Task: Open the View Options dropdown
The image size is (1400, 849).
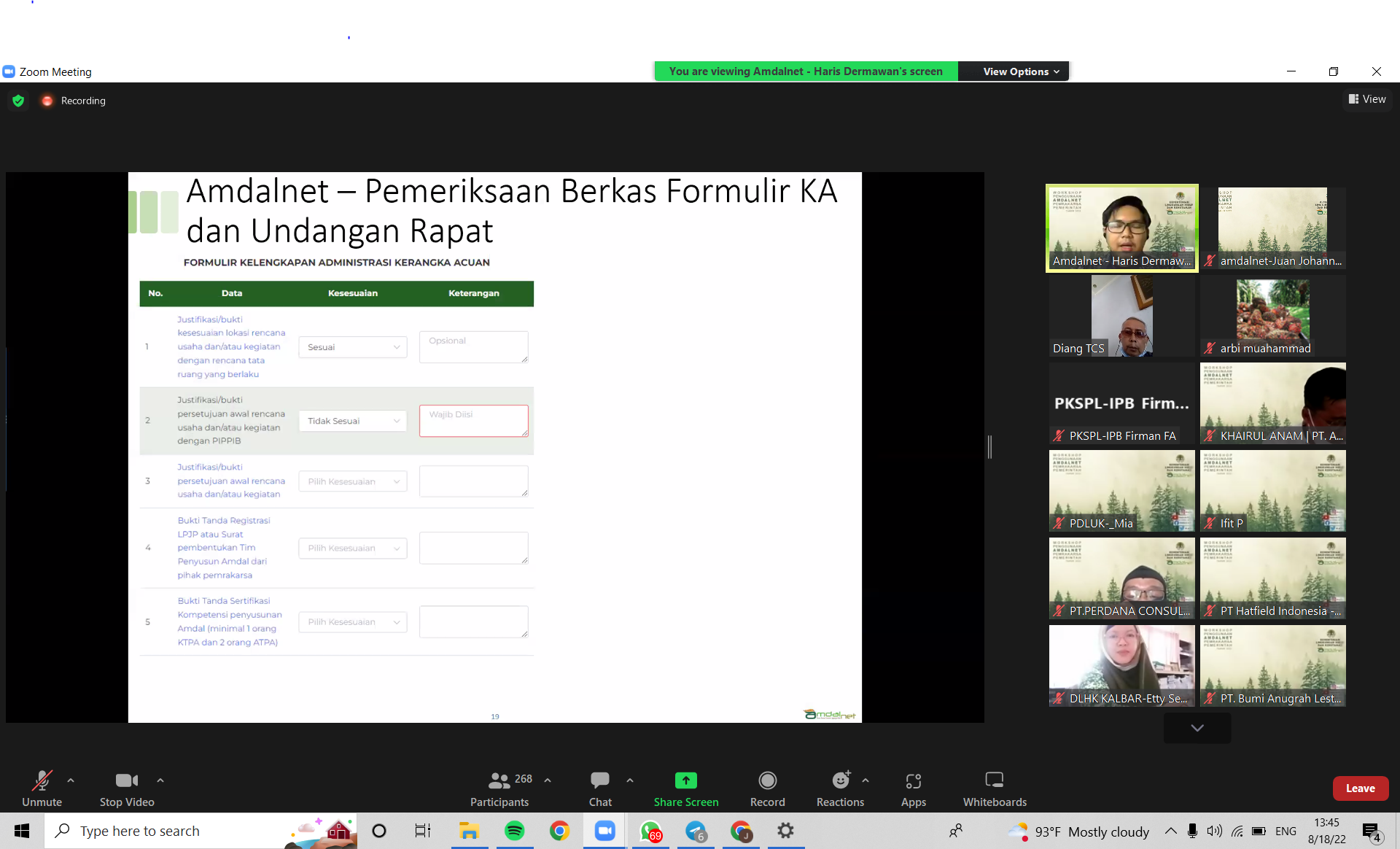Action: (1020, 71)
